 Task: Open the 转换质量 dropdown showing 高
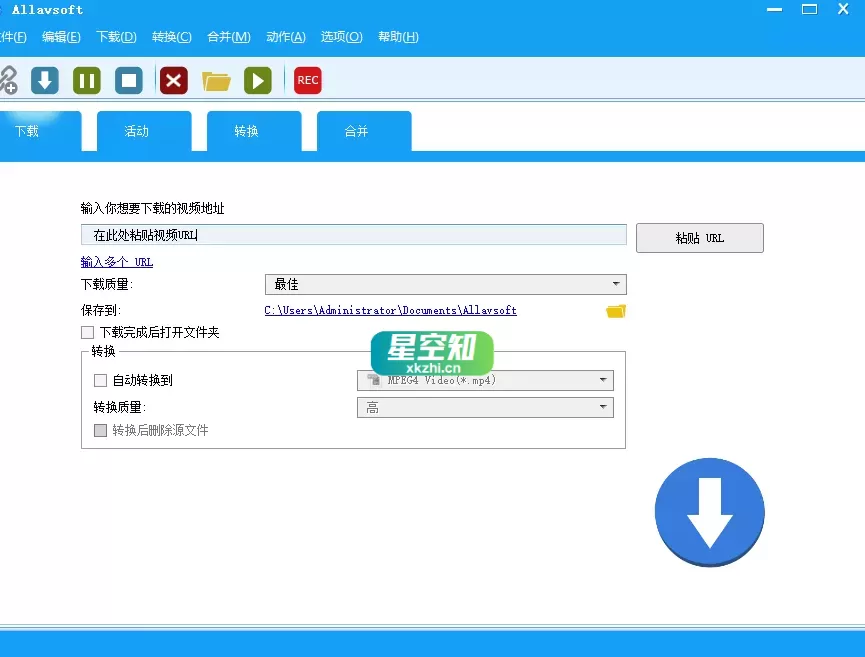point(603,407)
